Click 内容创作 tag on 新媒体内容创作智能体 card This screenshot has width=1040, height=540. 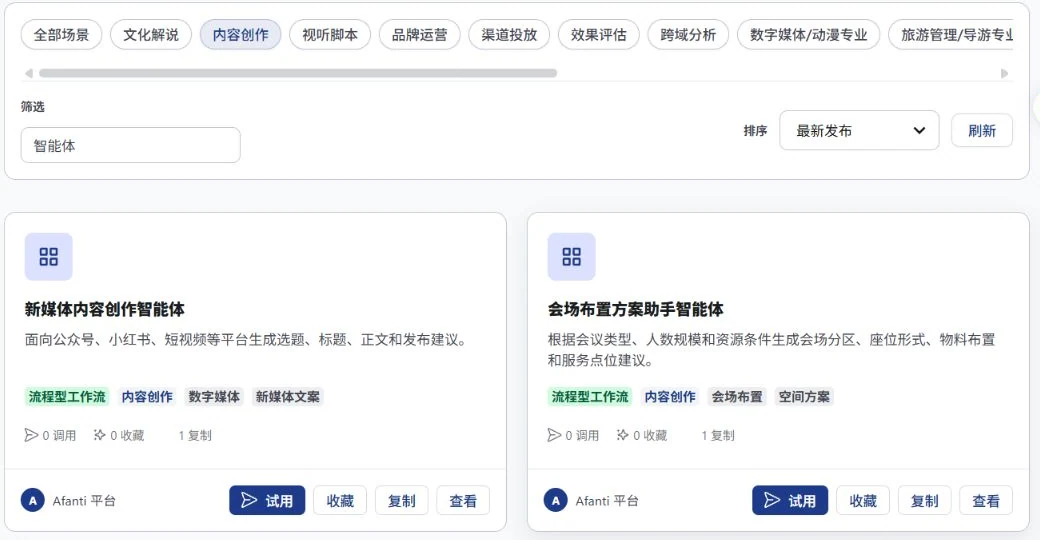[147, 397]
